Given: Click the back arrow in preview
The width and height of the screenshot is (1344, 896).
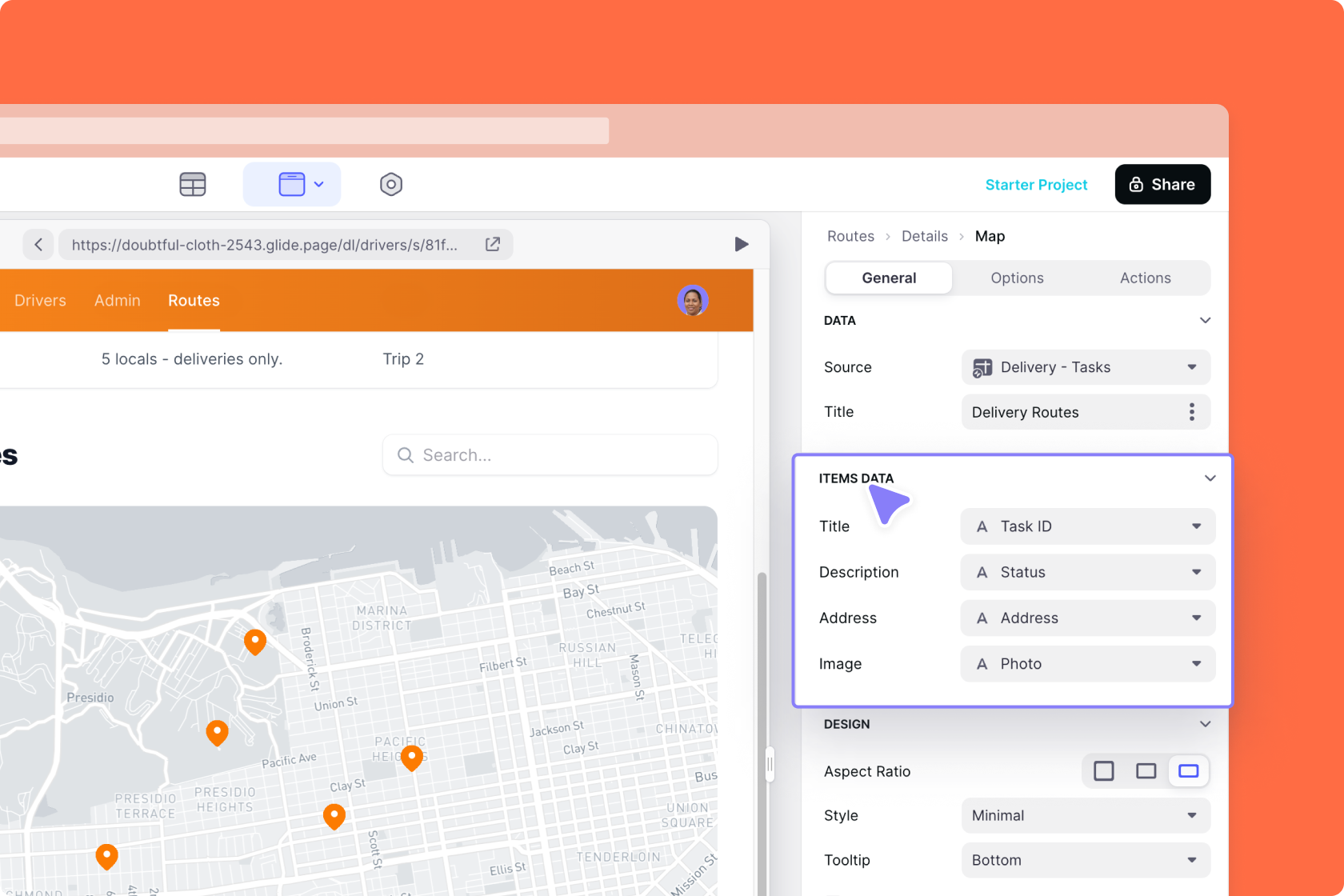Looking at the screenshot, I should (x=38, y=245).
